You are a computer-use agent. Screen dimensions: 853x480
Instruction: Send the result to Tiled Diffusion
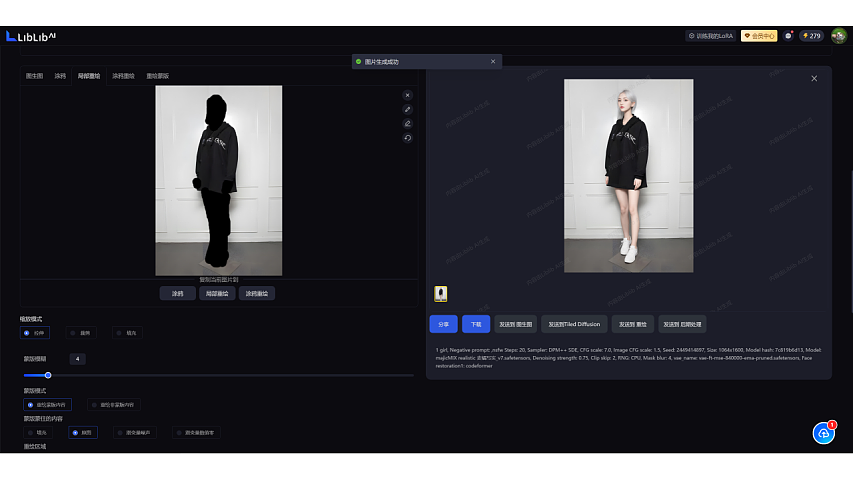pos(574,324)
